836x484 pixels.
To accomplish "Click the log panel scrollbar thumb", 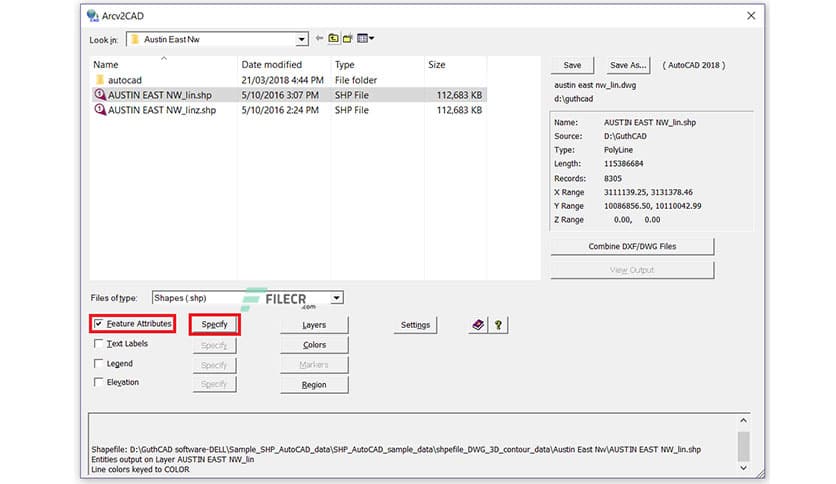I will pyautogui.click(x=743, y=446).
